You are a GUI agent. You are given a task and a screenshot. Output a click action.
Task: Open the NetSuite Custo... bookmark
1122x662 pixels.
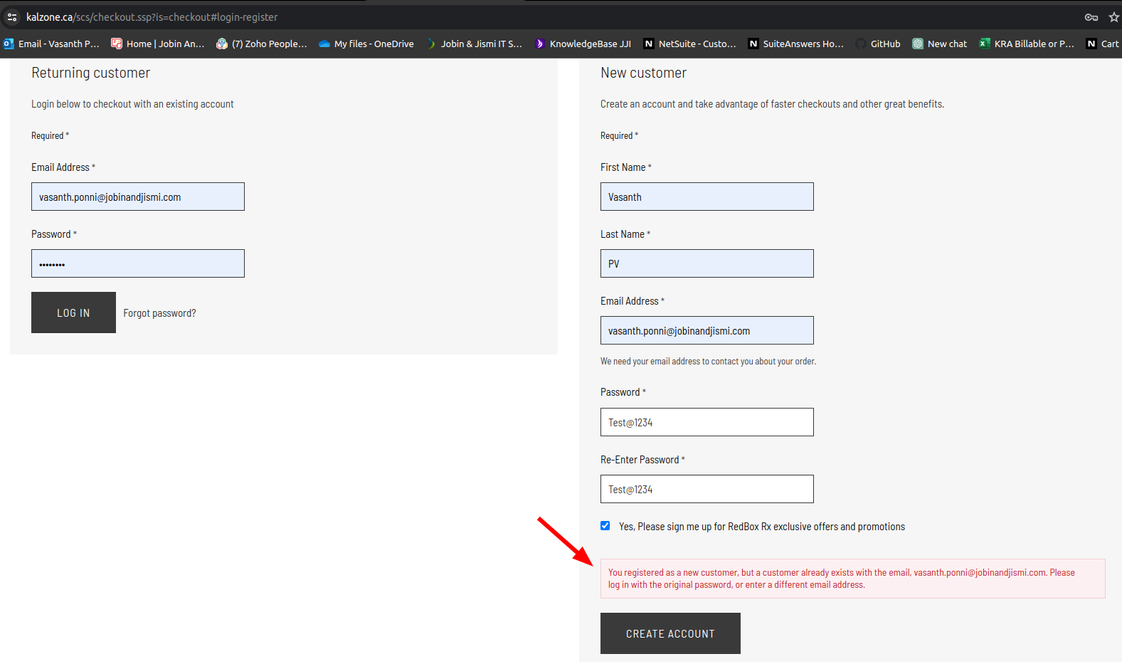[690, 44]
